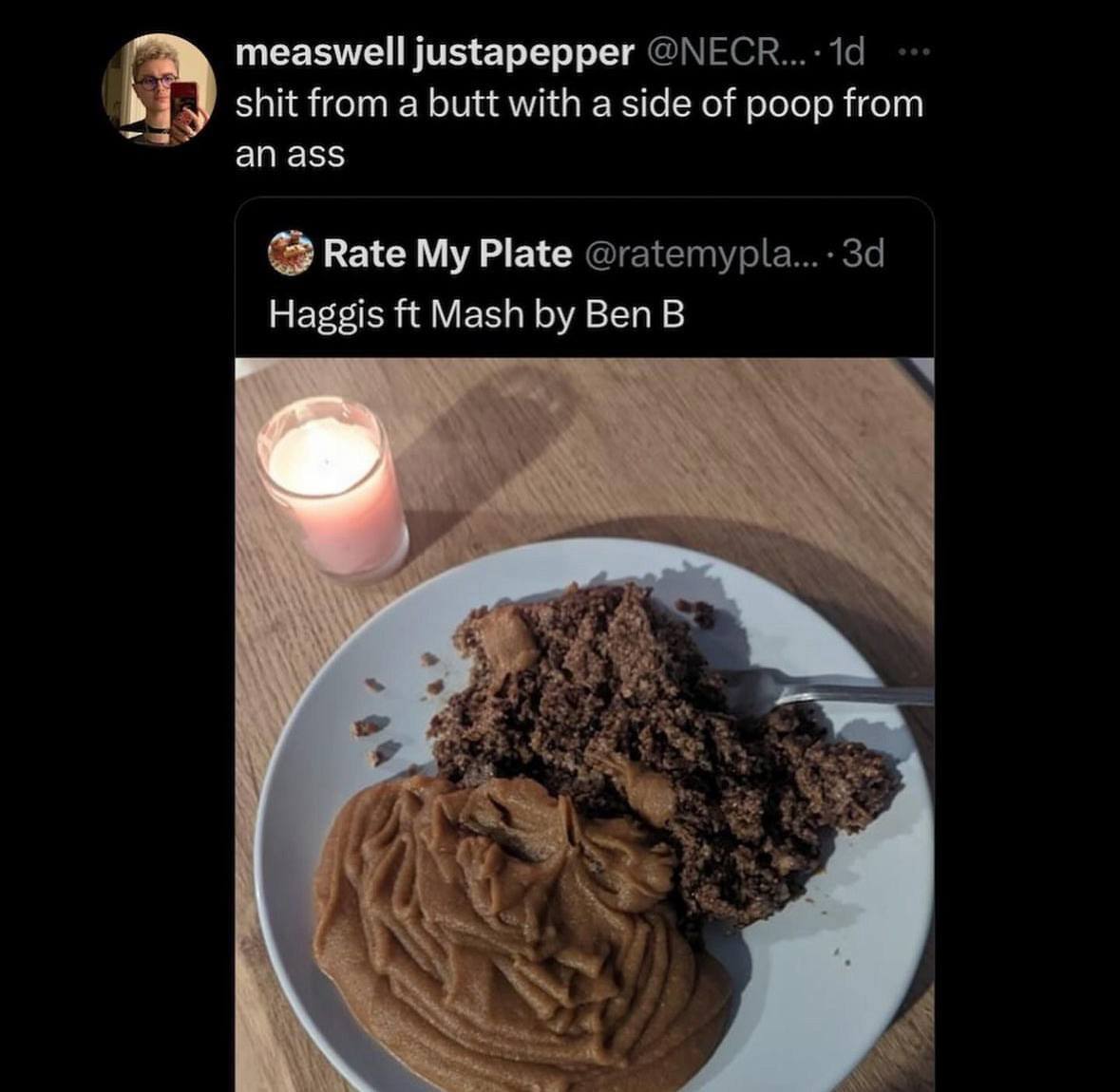The height and width of the screenshot is (1092, 1120).
Task: Open the measwell justapepper display name
Action: 434,54
